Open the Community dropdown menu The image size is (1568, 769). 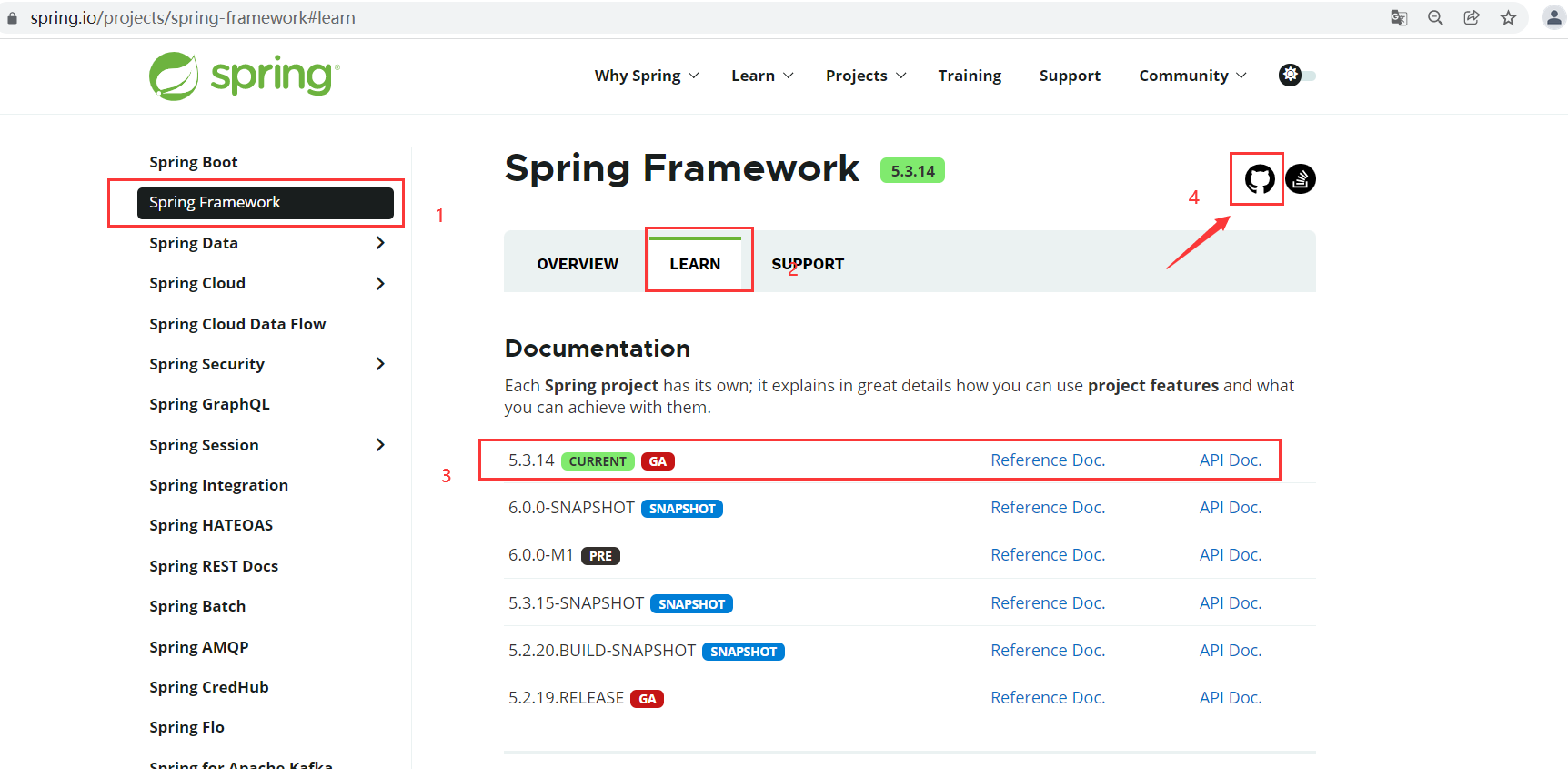pyautogui.click(x=1192, y=76)
